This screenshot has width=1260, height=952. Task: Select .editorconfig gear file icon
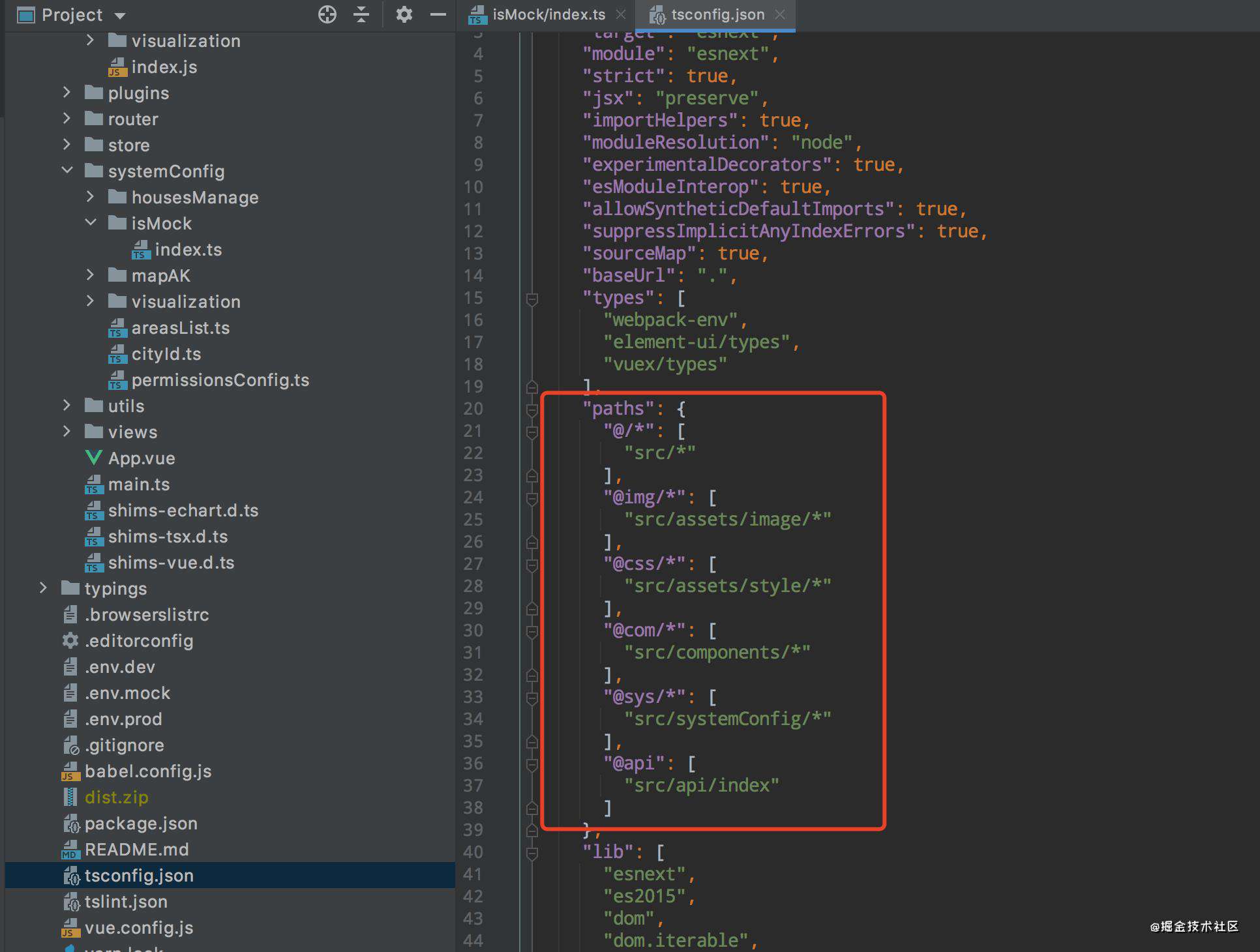pos(70,640)
